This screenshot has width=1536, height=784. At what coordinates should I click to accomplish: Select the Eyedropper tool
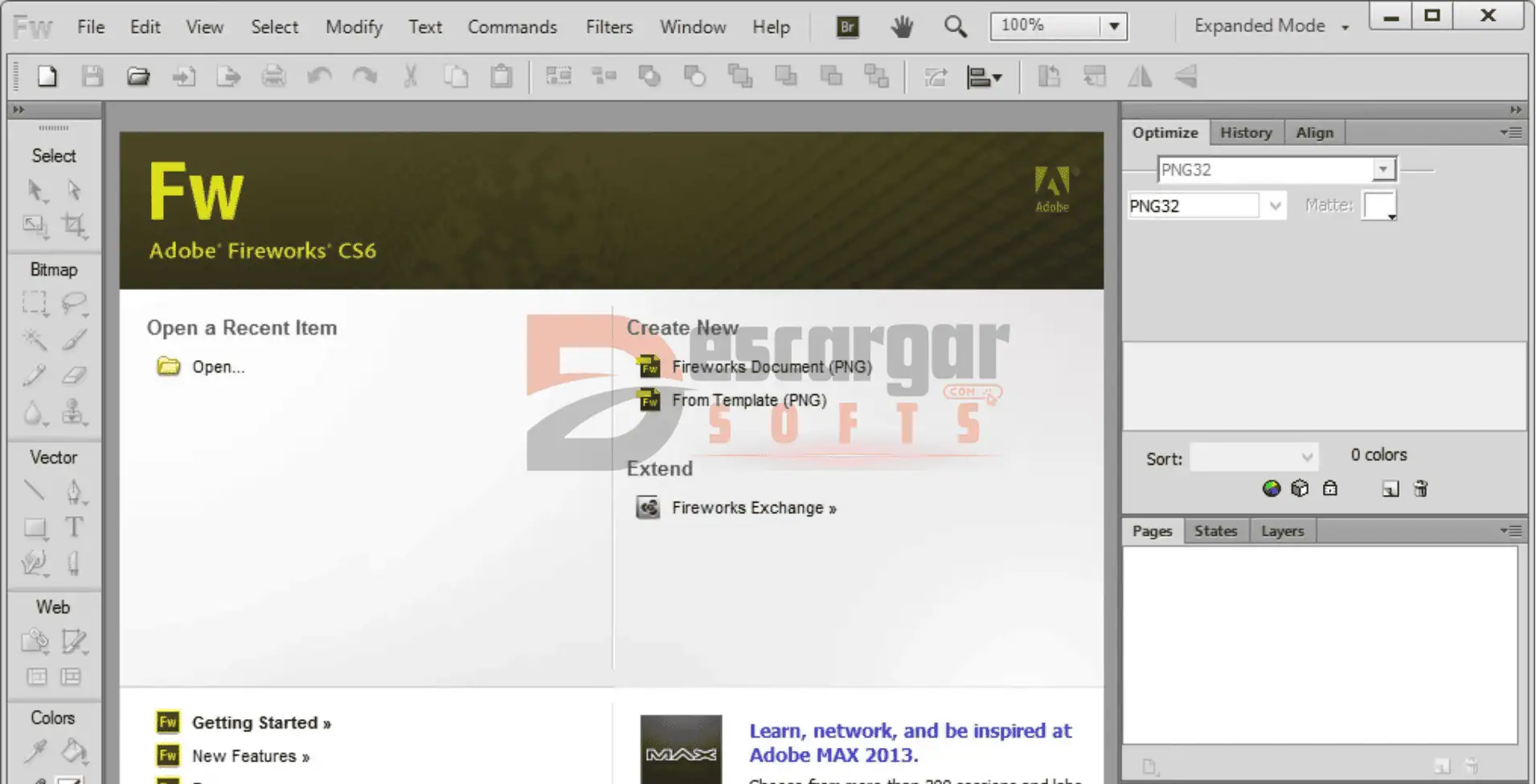[x=35, y=751]
